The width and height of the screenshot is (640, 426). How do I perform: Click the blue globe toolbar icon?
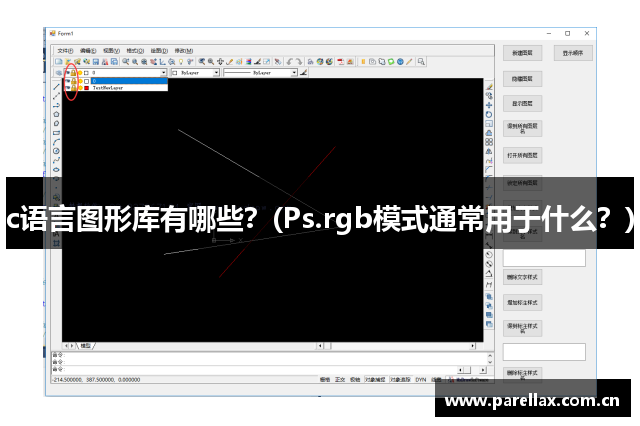[x=400, y=62]
